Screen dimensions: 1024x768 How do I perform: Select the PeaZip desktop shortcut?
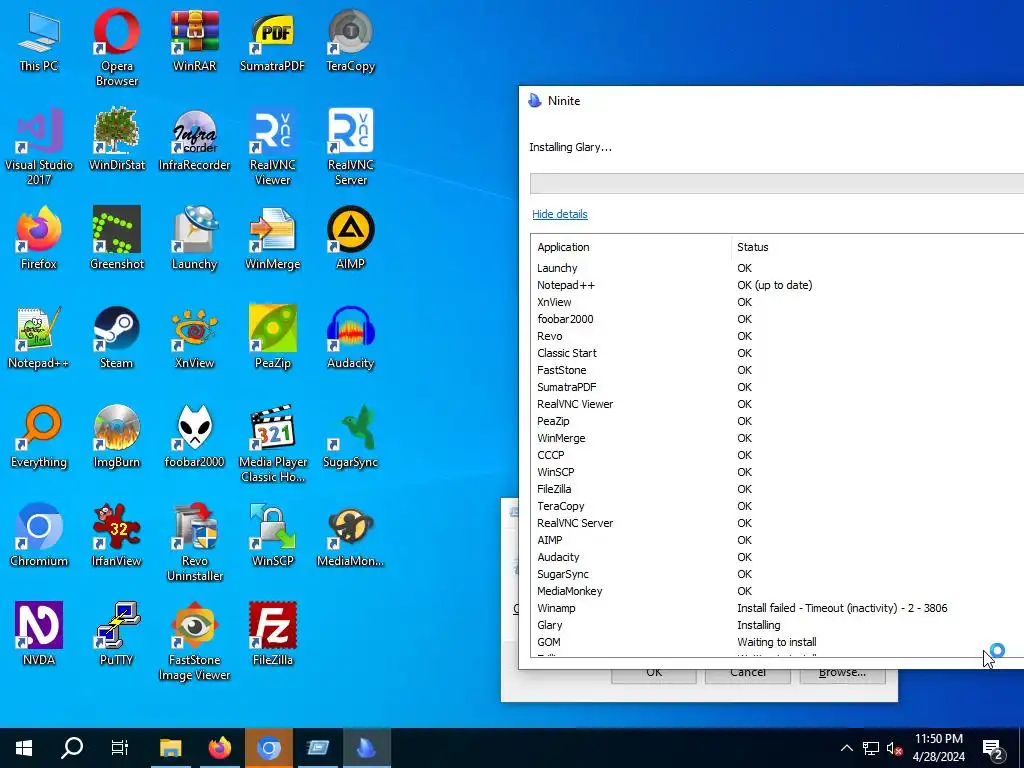tap(272, 337)
